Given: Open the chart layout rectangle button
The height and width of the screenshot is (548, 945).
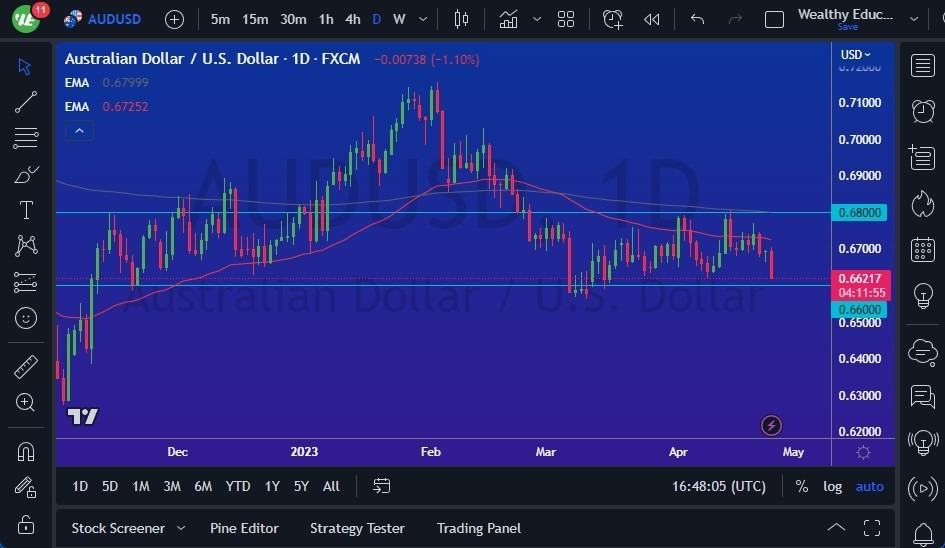Looking at the screenshot, I should [774, 19].
